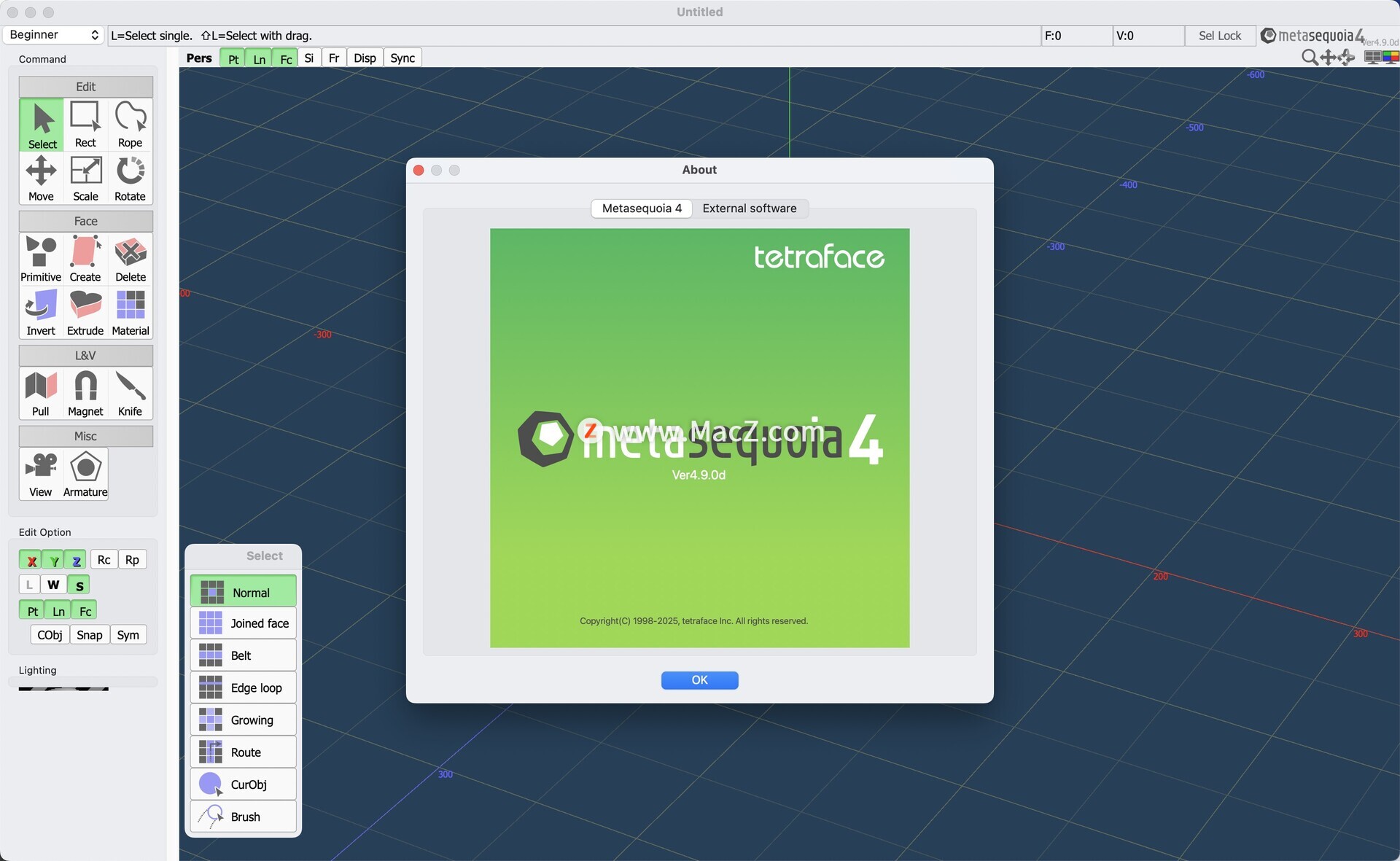Click the Rotate tool icon
1400x861 pixels.
[x=131, y=178]
